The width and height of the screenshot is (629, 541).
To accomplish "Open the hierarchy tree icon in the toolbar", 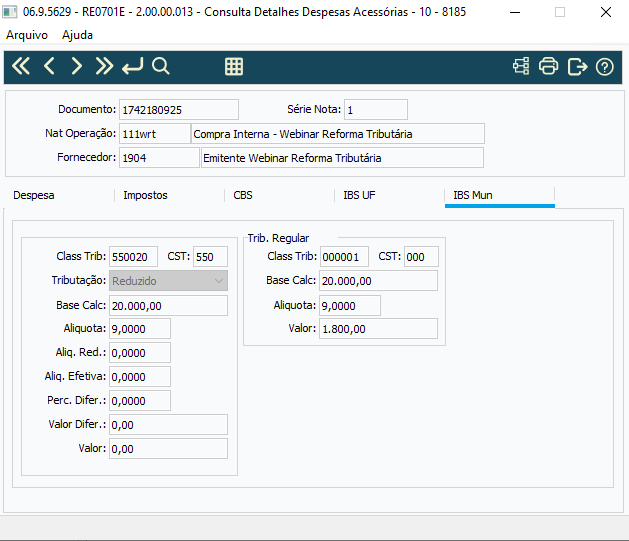I will tap(521, 66).
